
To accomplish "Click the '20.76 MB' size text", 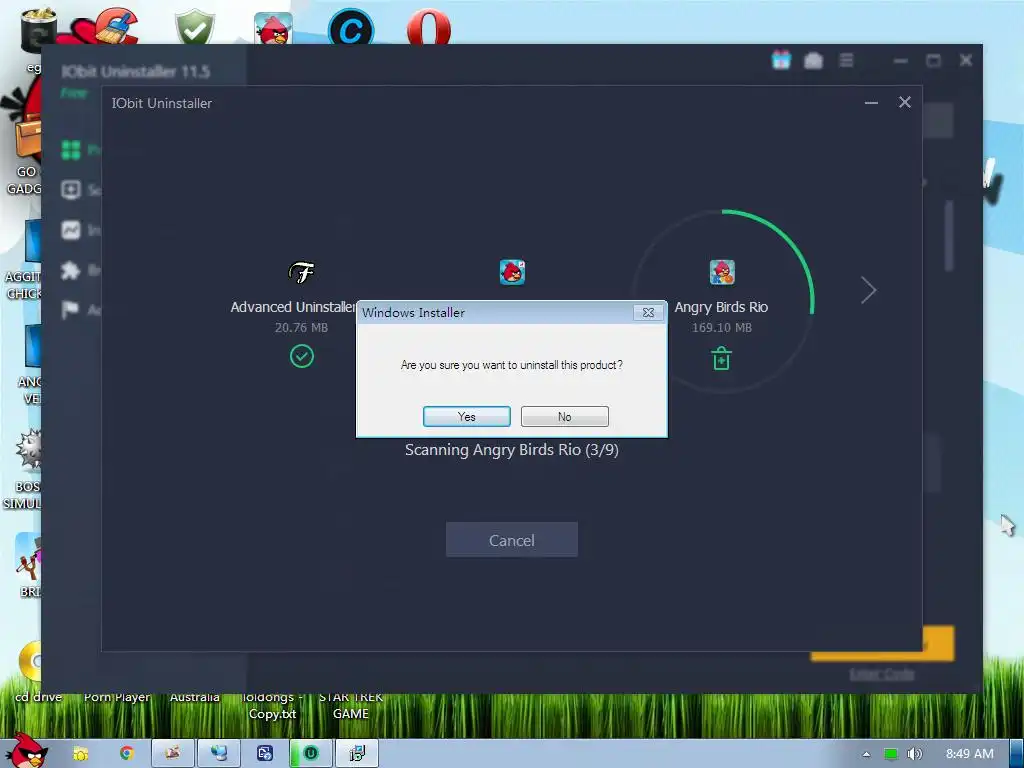I will point(301,327).
